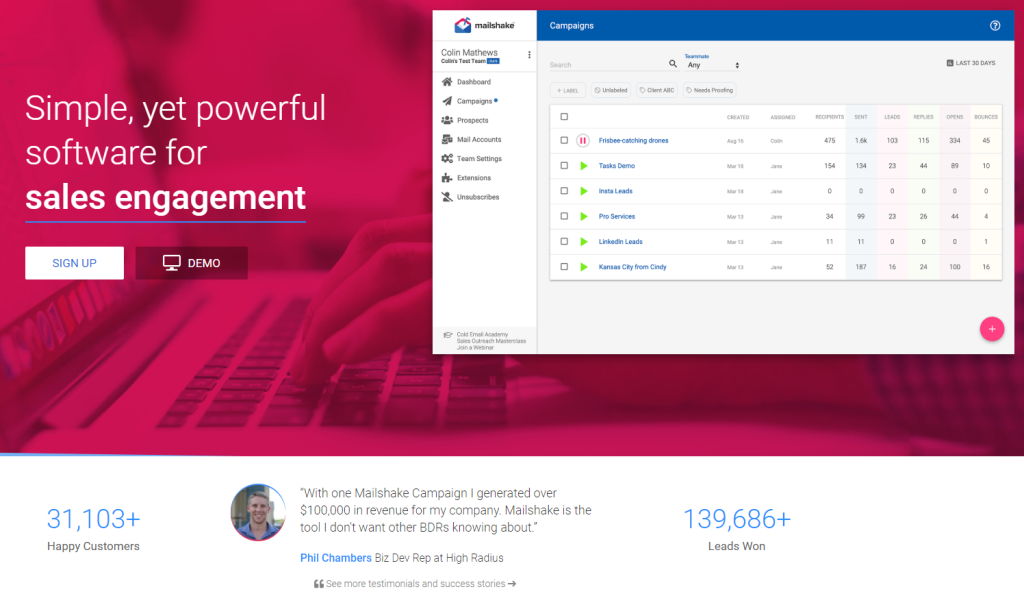This screenshot has width=1024, height=596.
Task: Check the Pro Services row checkbox
Action: pyautogui.click(x=564, y=216)
